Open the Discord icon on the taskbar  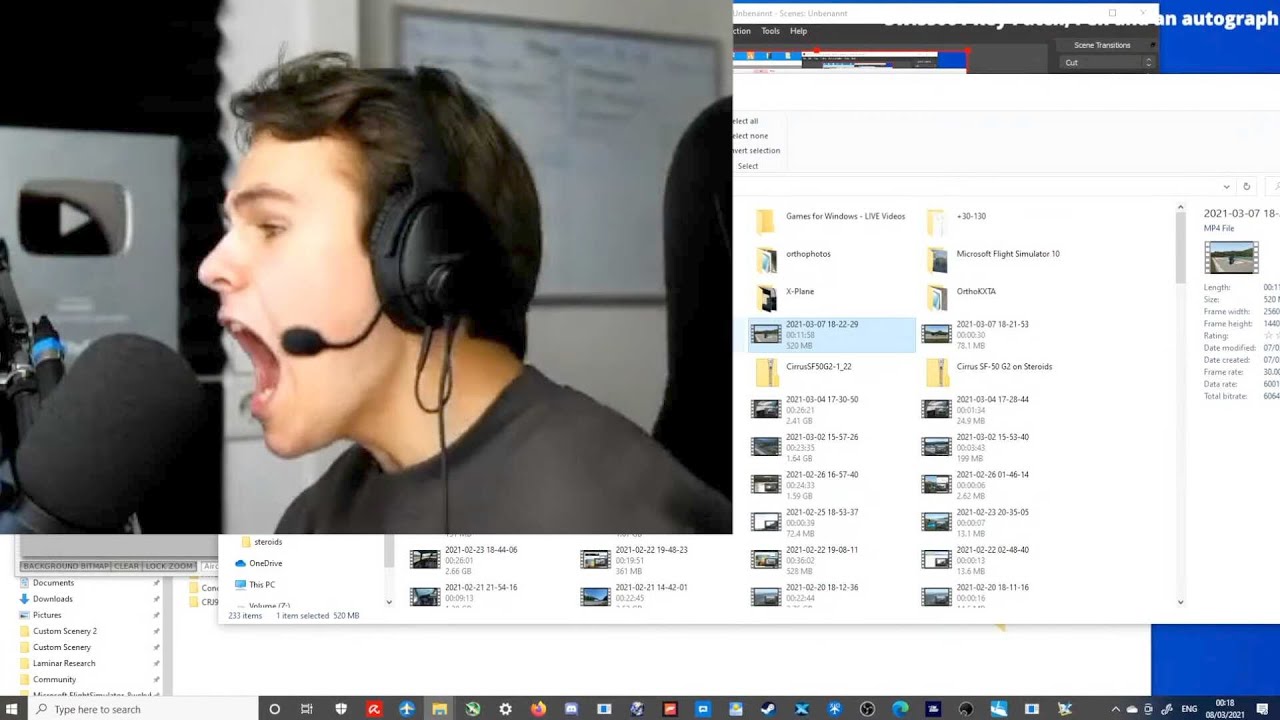coord(571,709)
